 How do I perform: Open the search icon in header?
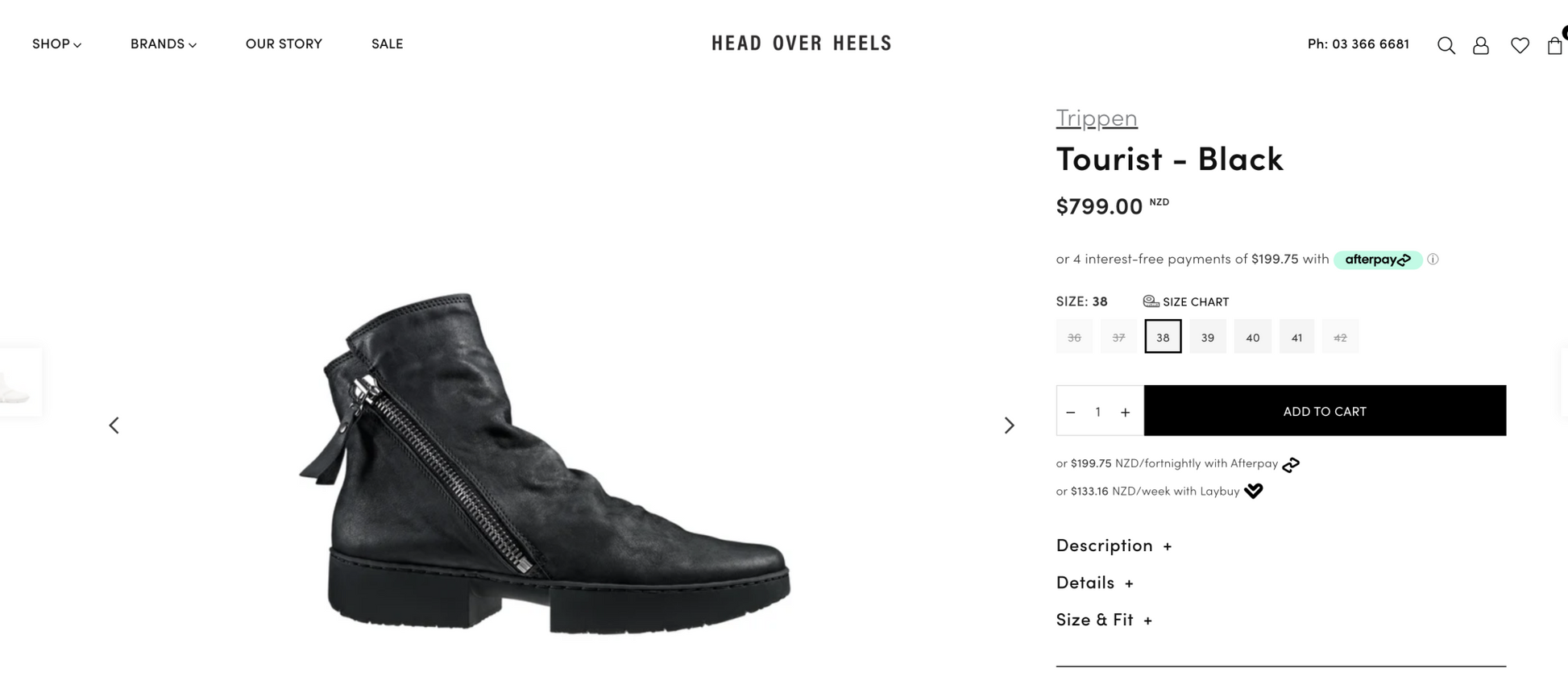(x=1446, y=45)
